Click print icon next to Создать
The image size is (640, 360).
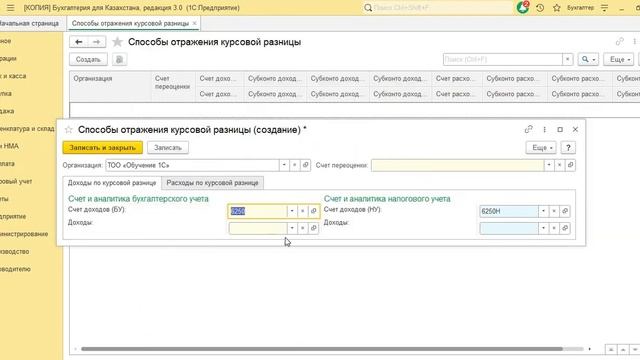pos(119,60)
